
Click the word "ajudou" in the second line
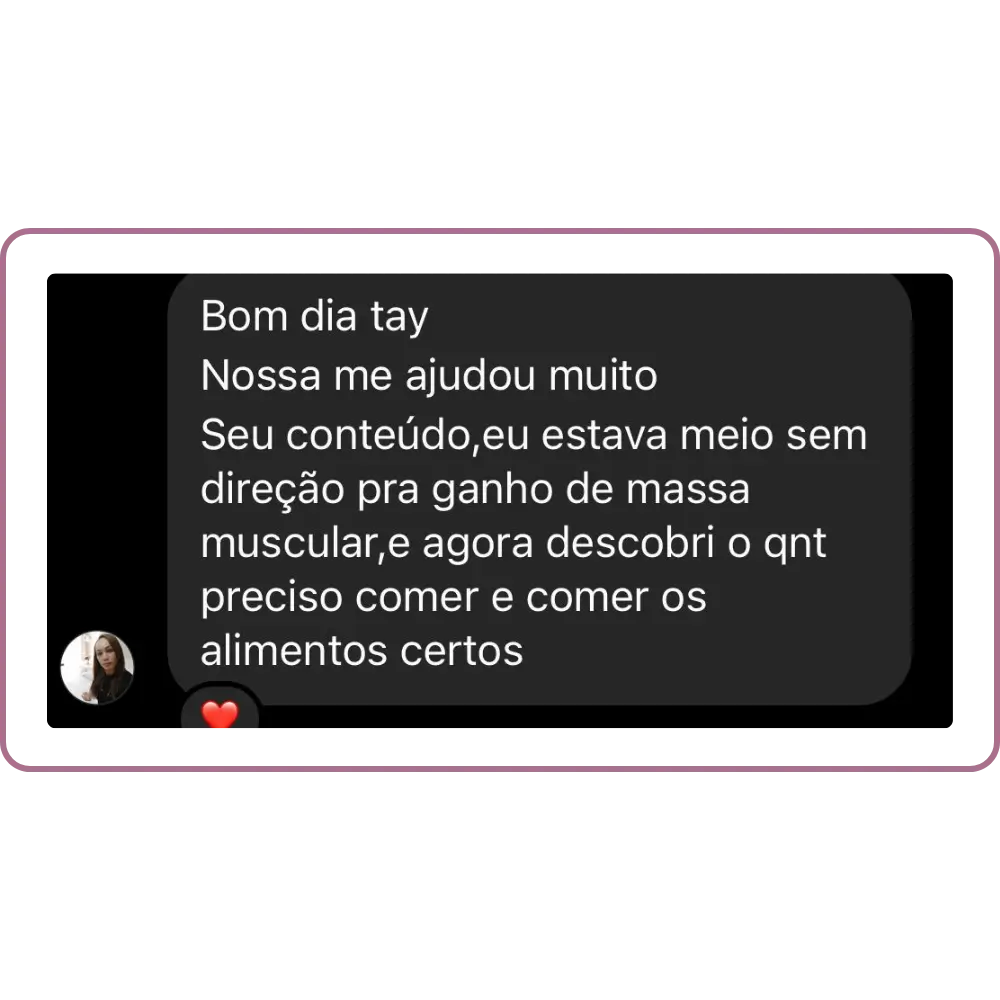click(470, 377)
